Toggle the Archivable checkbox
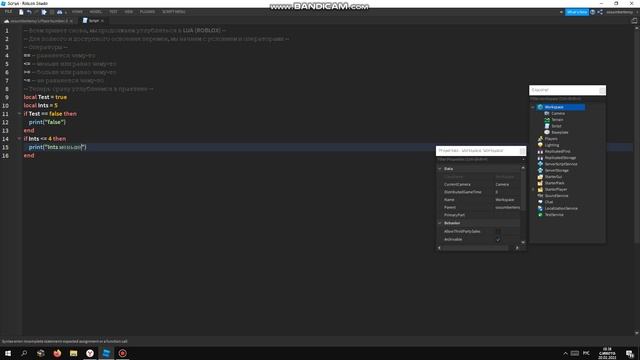 tap(498, 240)
